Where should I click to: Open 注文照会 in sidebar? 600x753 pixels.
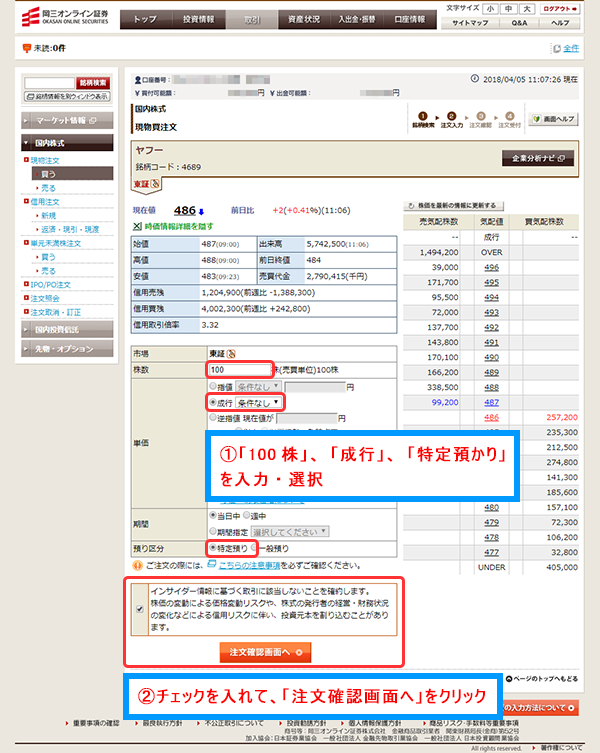(x=45, y=298)
